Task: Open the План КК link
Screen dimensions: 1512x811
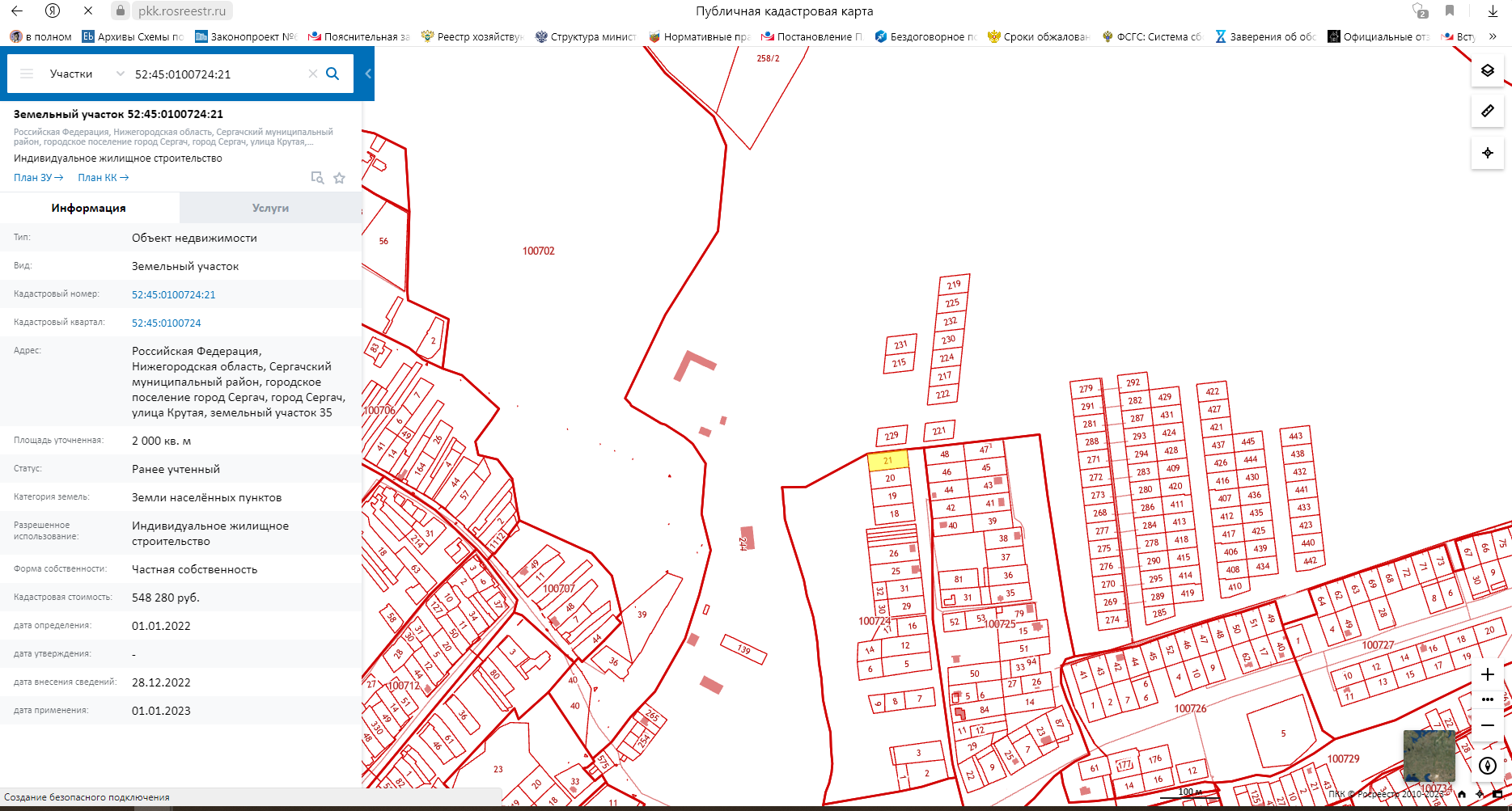Action: click(103, 178)
